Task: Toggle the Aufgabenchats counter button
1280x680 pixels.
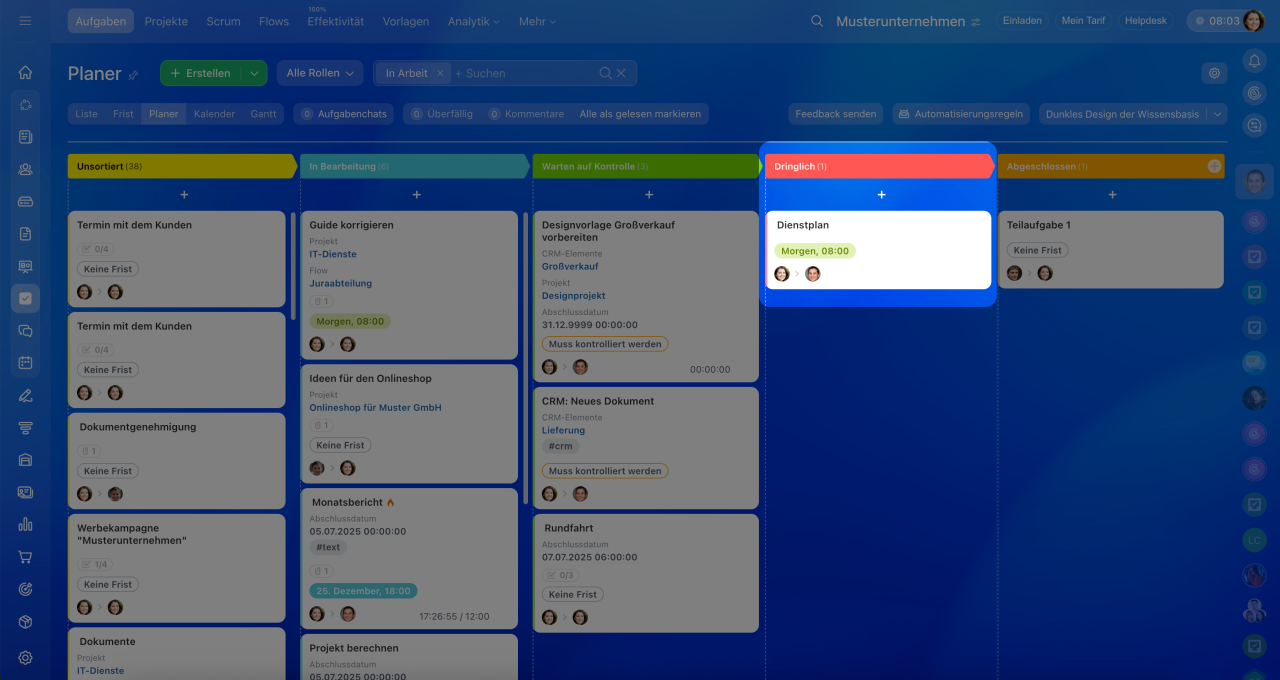Action: coord(343,114)
